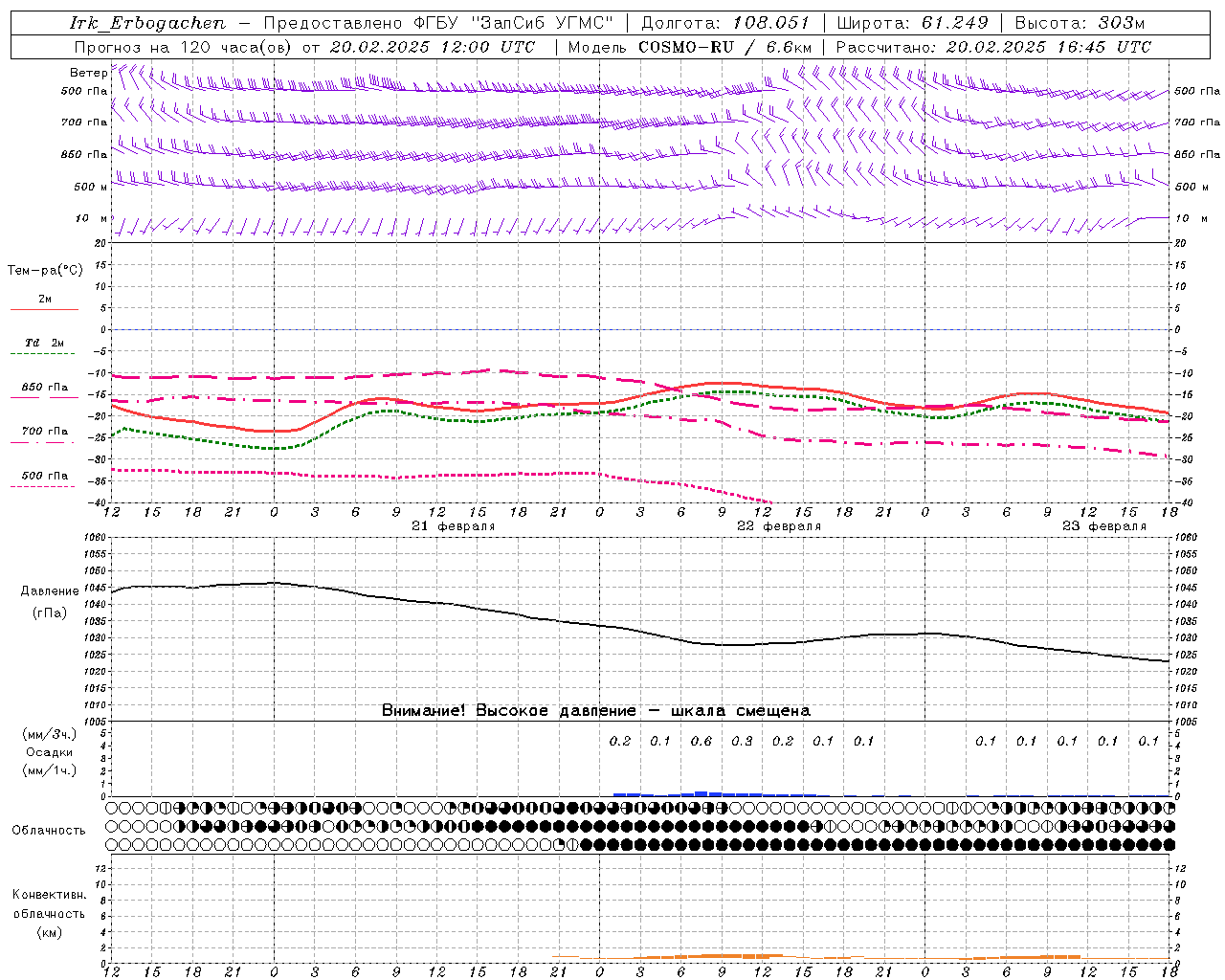Click the Модель COSMO-RU / 6.6км label
This screenshot has width=1225, height=980.
[x=690, y=47]
